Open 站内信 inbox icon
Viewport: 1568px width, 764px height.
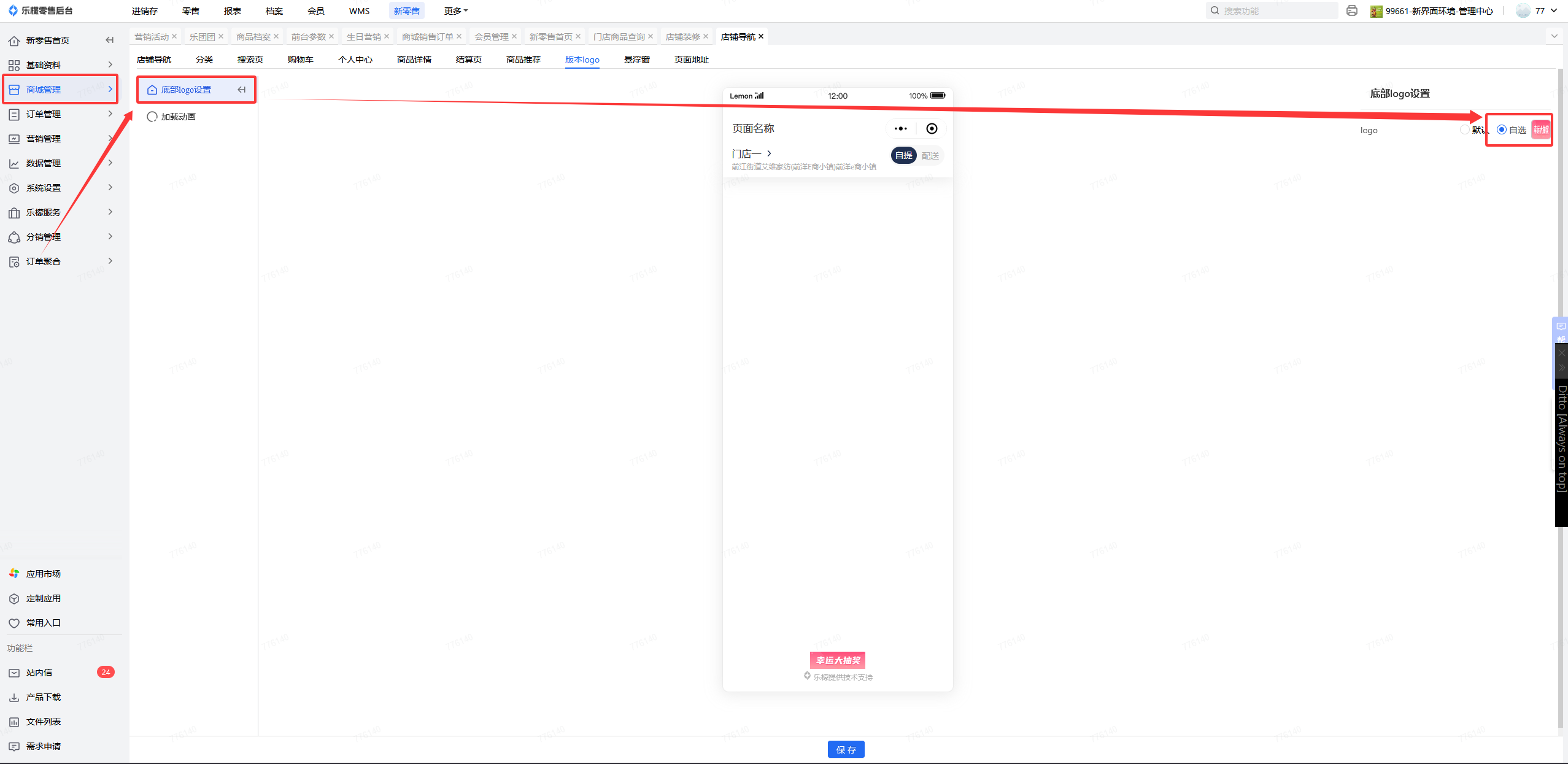click(14, 673)
